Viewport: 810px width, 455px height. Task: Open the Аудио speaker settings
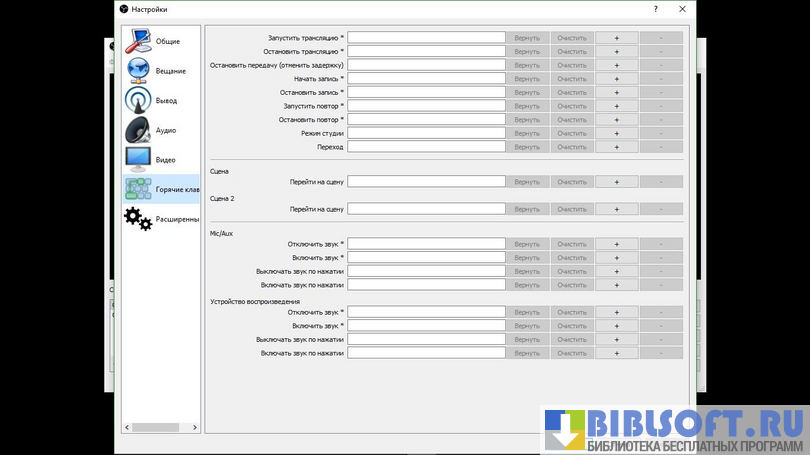pyautogui.click(x=160, y=130)
